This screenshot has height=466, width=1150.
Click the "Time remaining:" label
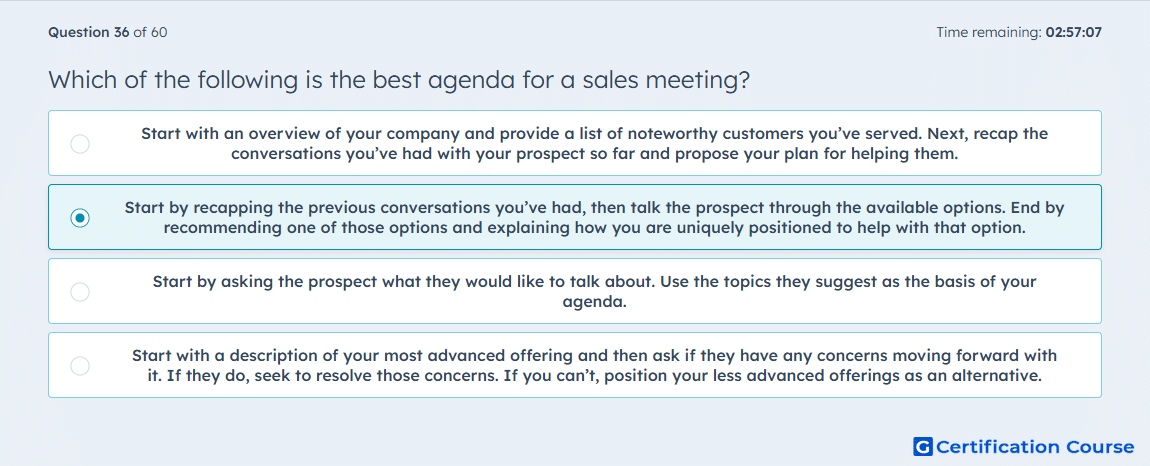pyautogui.click(x=989, y=32)
